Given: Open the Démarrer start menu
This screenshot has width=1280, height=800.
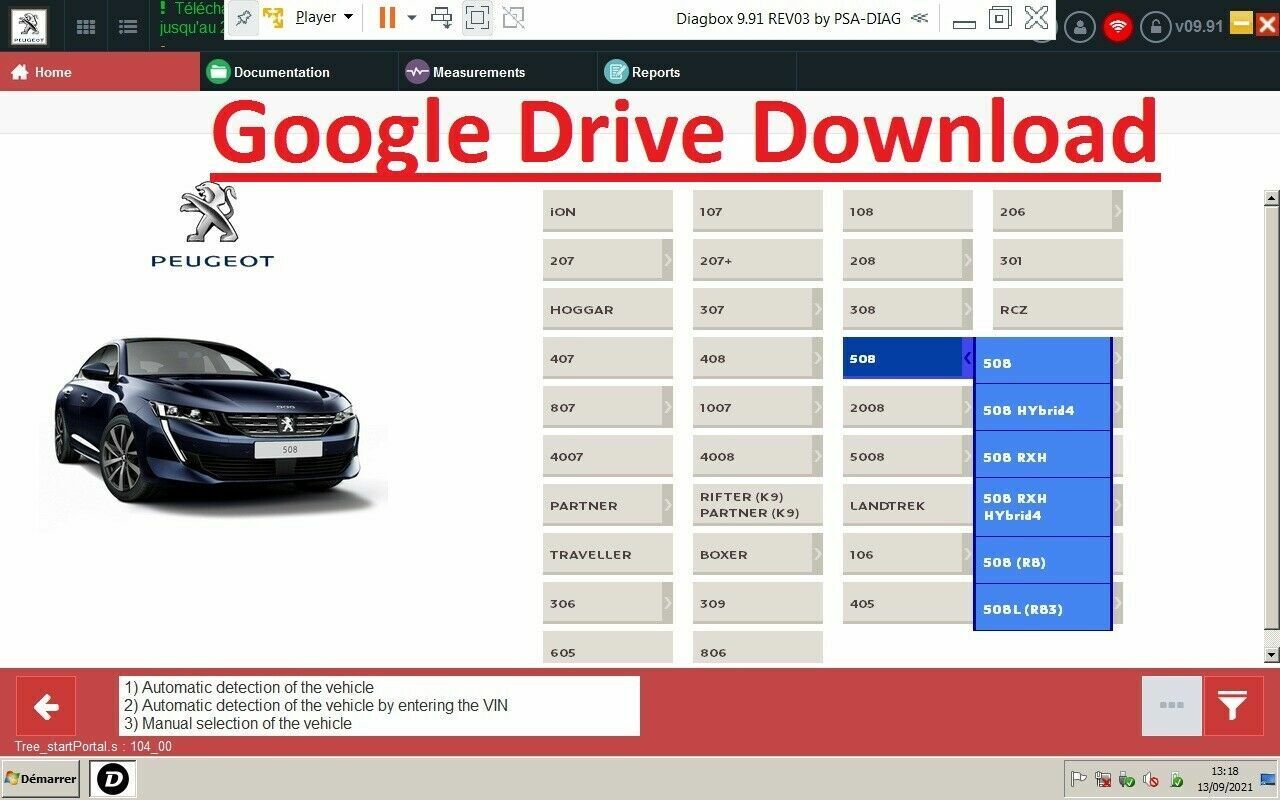Looking at the screenshot, I should point(40,779).
